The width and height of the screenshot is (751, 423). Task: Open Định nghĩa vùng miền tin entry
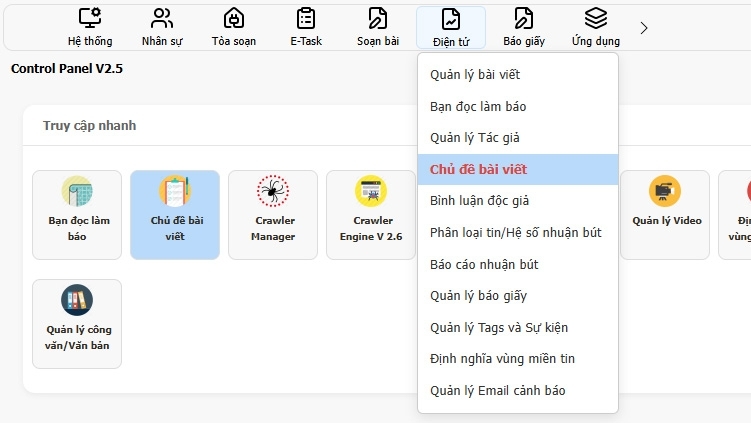coord(518,359)
